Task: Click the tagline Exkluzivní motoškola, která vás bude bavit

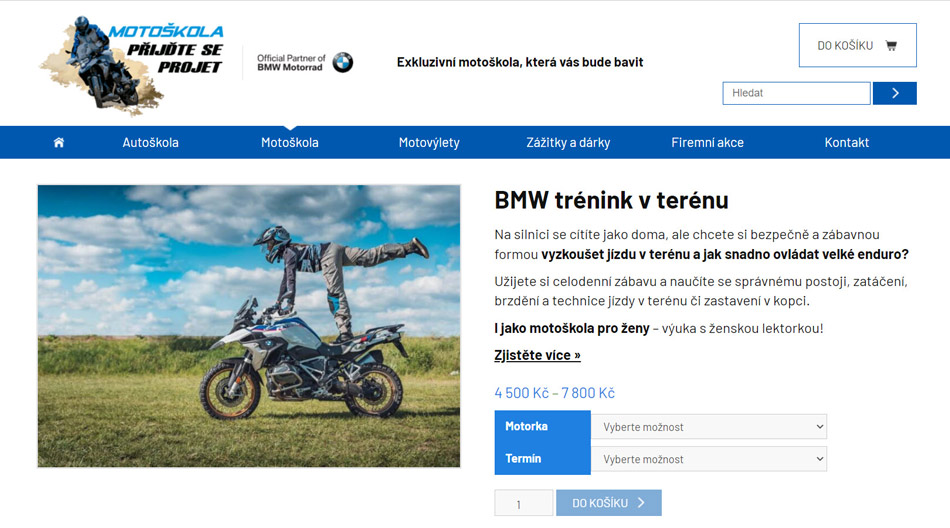Action: pyautogui.click(x=520, y=62)
